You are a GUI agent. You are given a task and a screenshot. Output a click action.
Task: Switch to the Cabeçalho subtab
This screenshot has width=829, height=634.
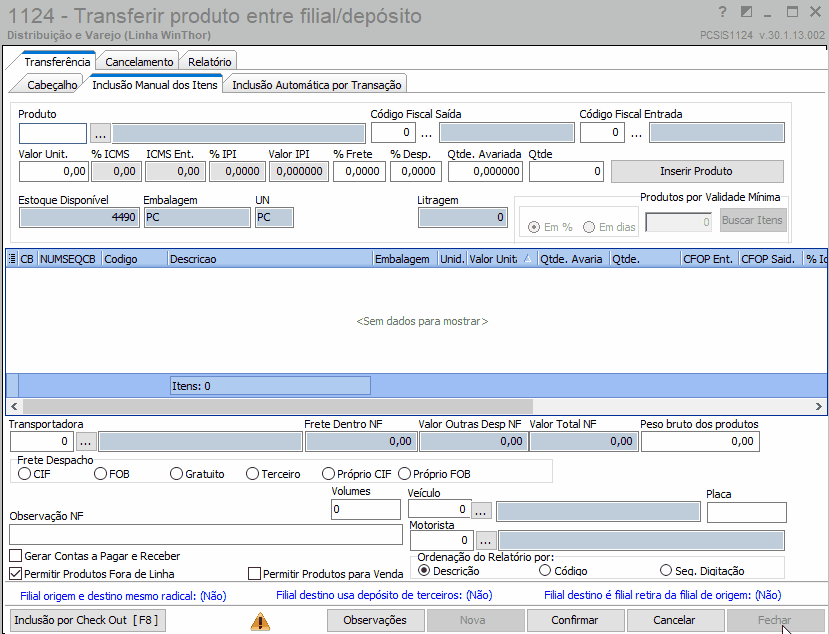coord(52,85)
